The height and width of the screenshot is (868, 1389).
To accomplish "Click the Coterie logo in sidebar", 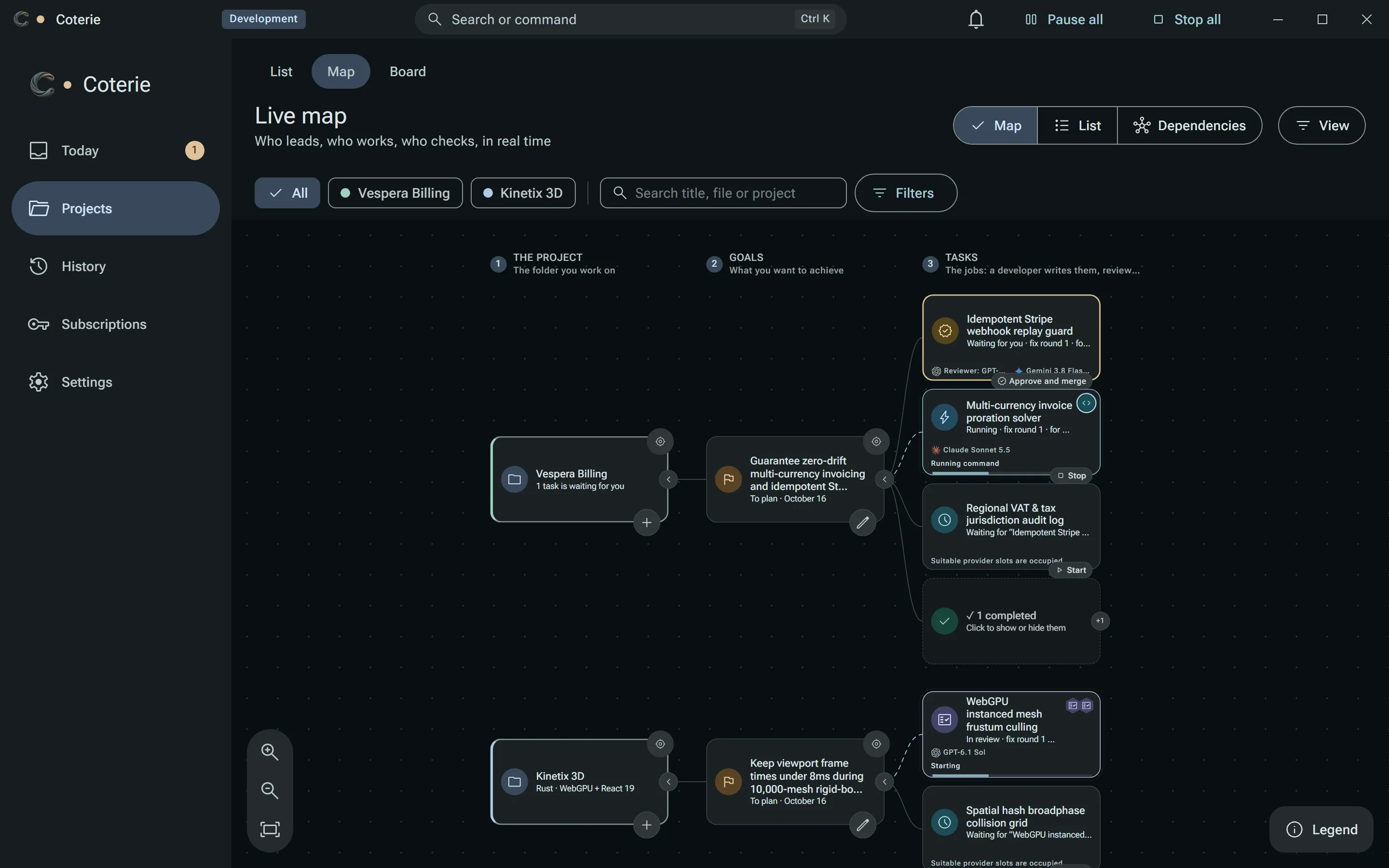I will tap(42, 84).
